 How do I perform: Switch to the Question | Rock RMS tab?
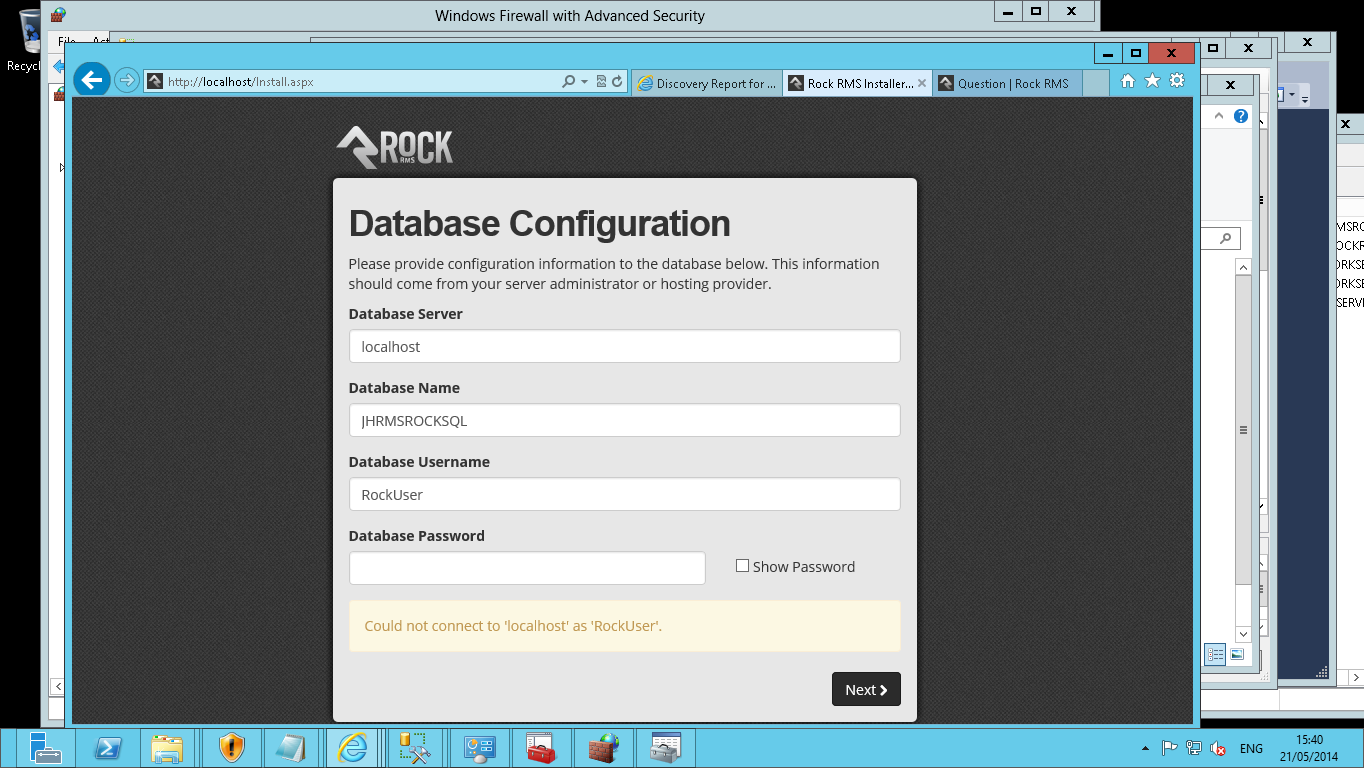pyautogui.click(x=1012, y=83)
